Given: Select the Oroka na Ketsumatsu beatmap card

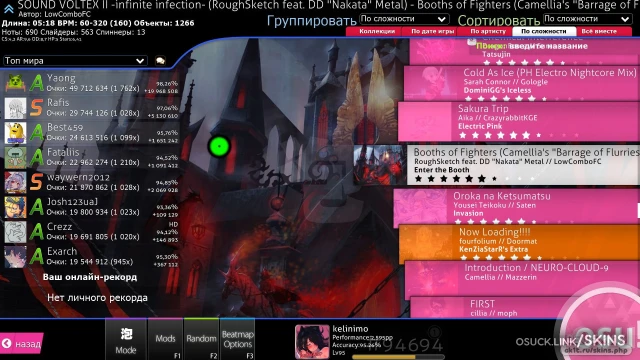Looking at the screenshot, I should [x=516, y=207].
